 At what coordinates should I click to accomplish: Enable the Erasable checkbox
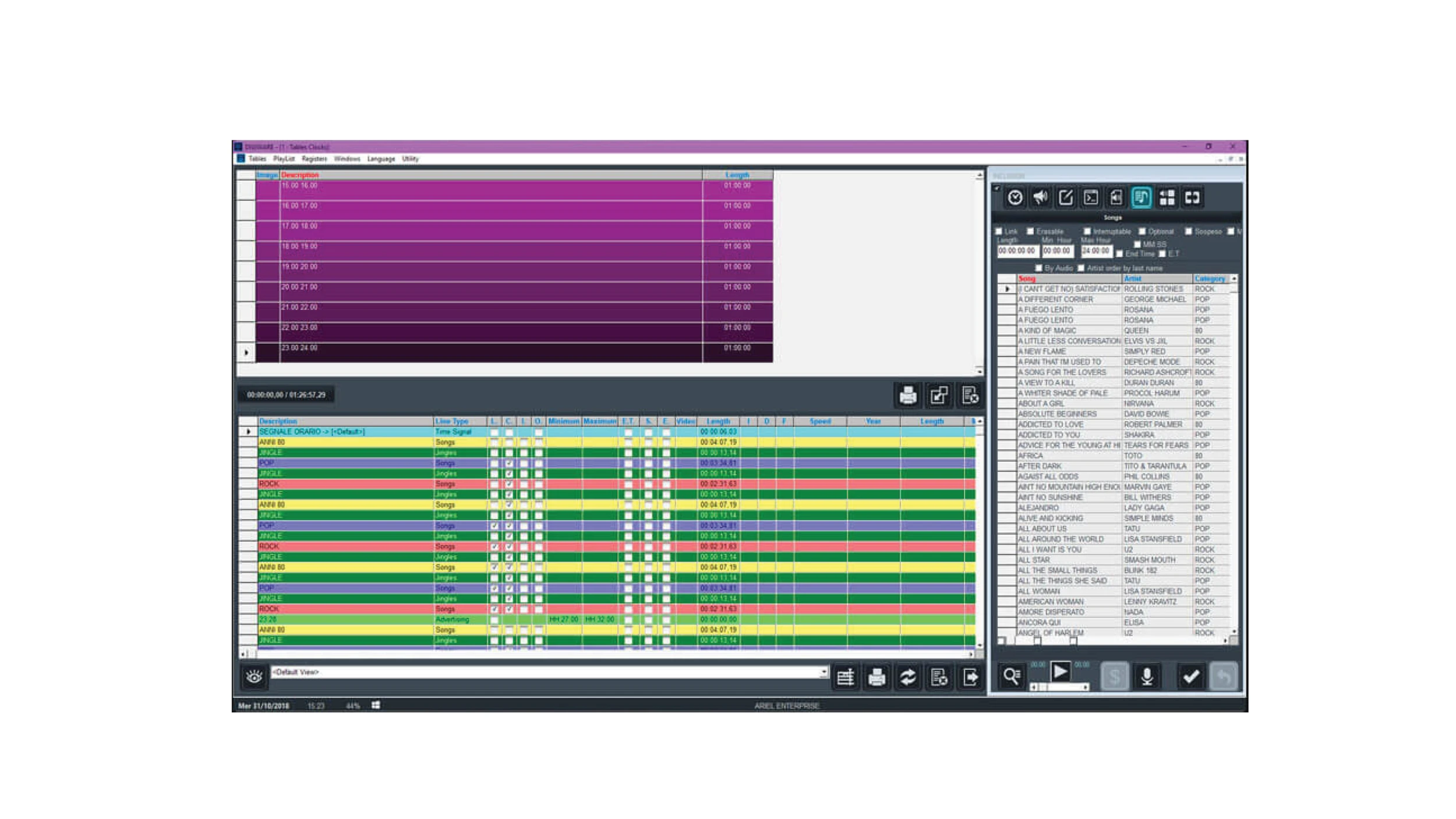tap(1030, 232)
